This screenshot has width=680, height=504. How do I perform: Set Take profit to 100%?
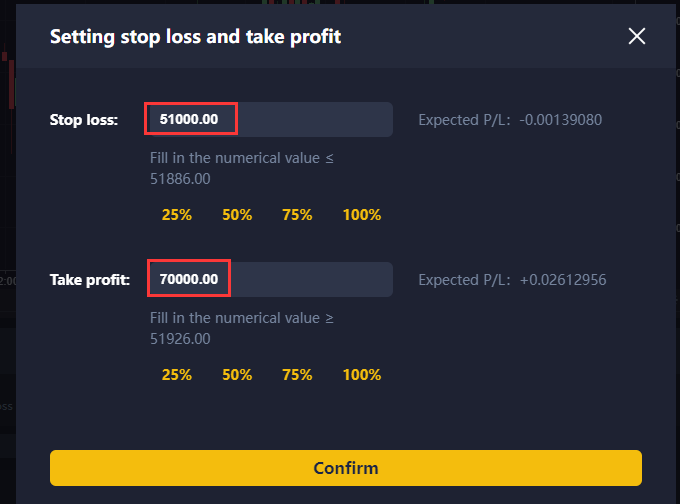pyautogui.click(x=361, y=375)
